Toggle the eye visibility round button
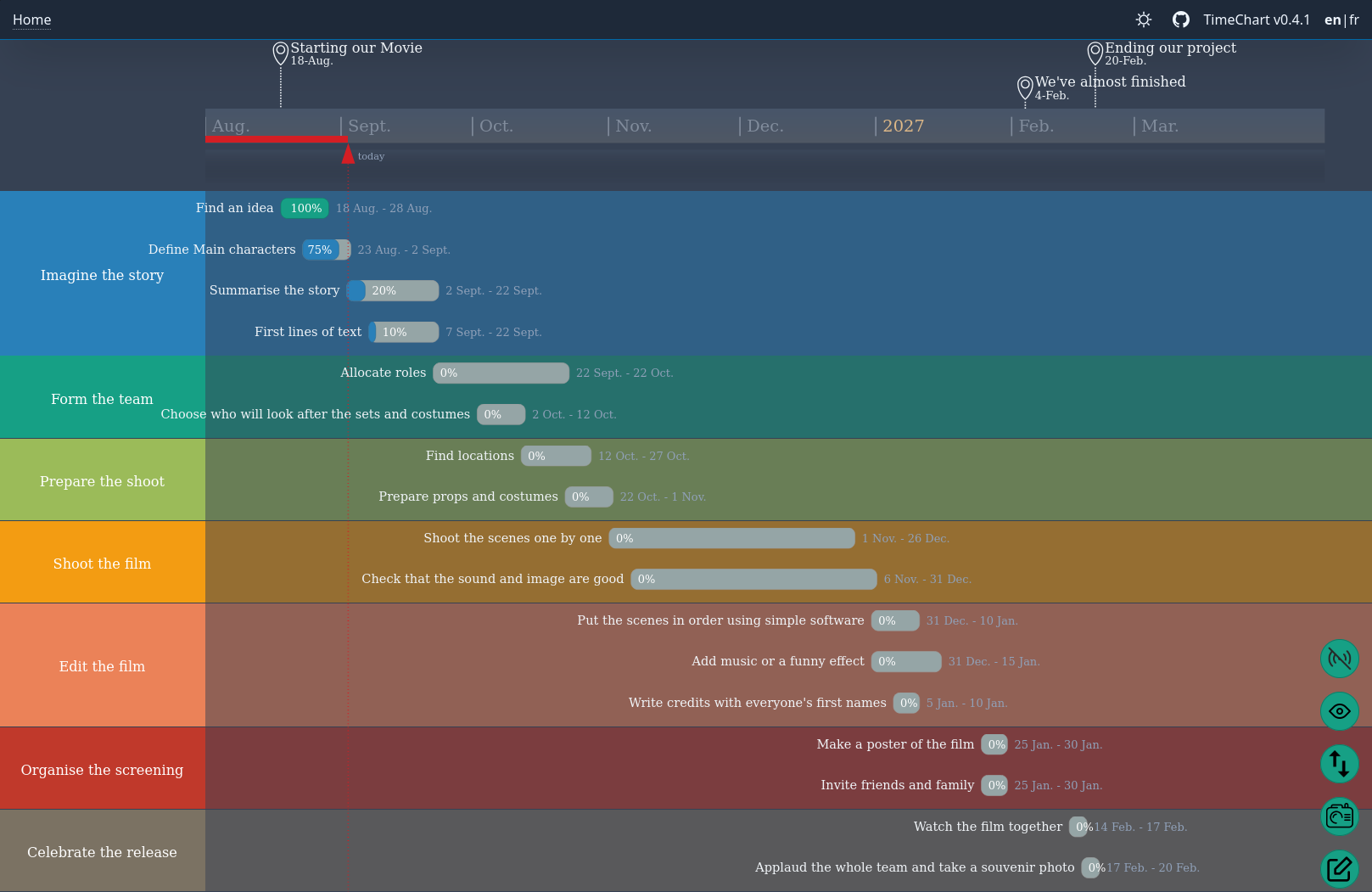Viewport: 1372px width, 892px height. point(1340,711)
